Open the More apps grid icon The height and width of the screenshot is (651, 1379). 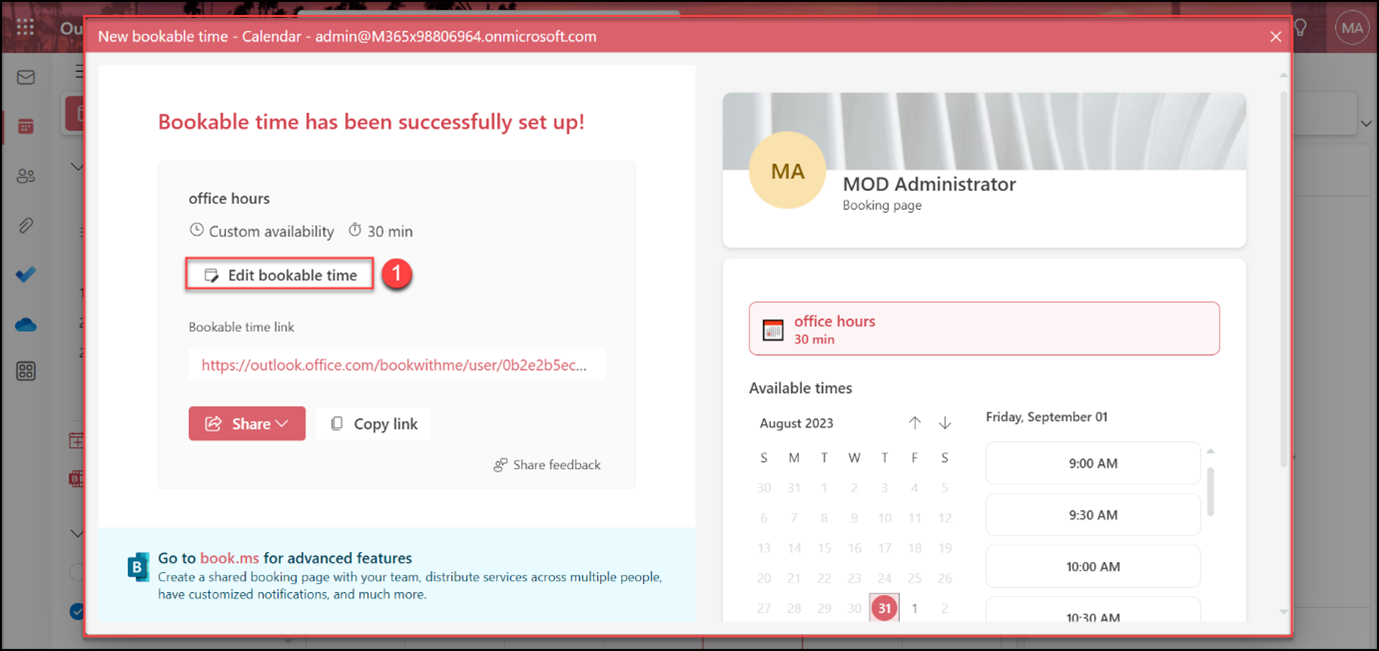point(26,372)
